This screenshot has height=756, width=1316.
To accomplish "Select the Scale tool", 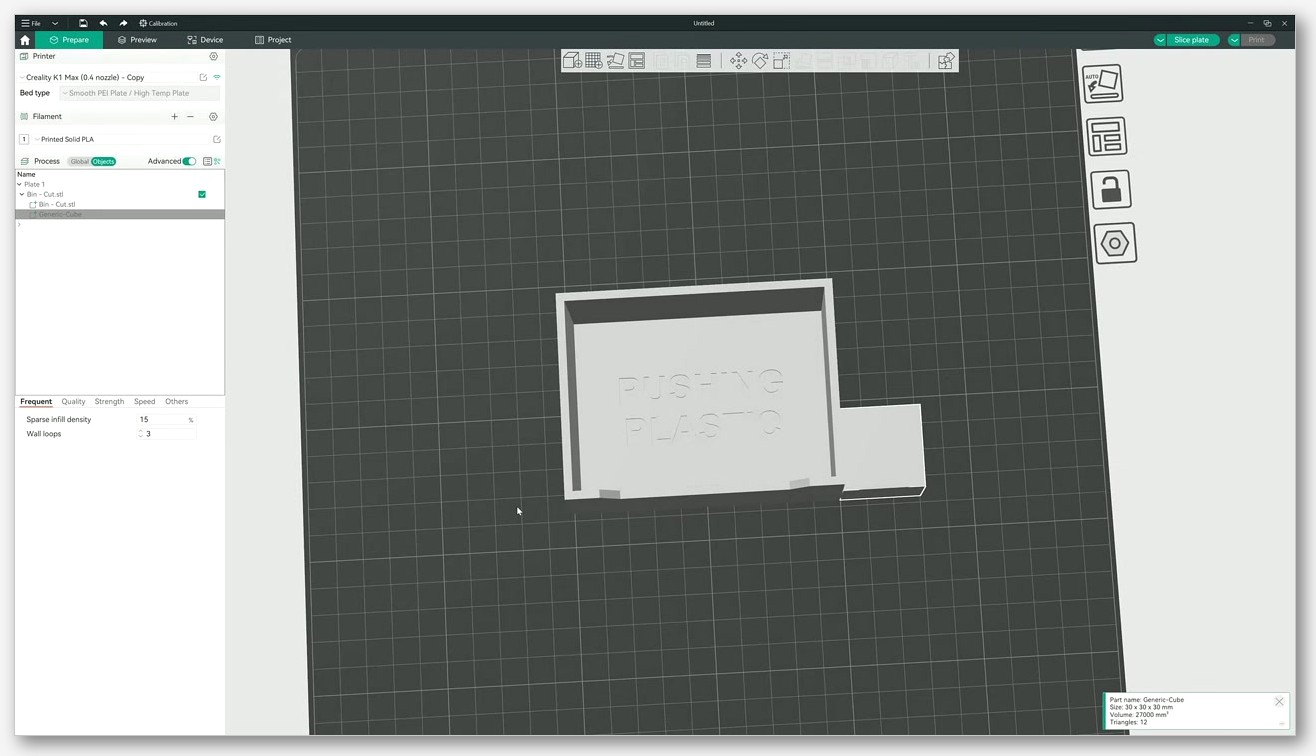I will 781,61.
